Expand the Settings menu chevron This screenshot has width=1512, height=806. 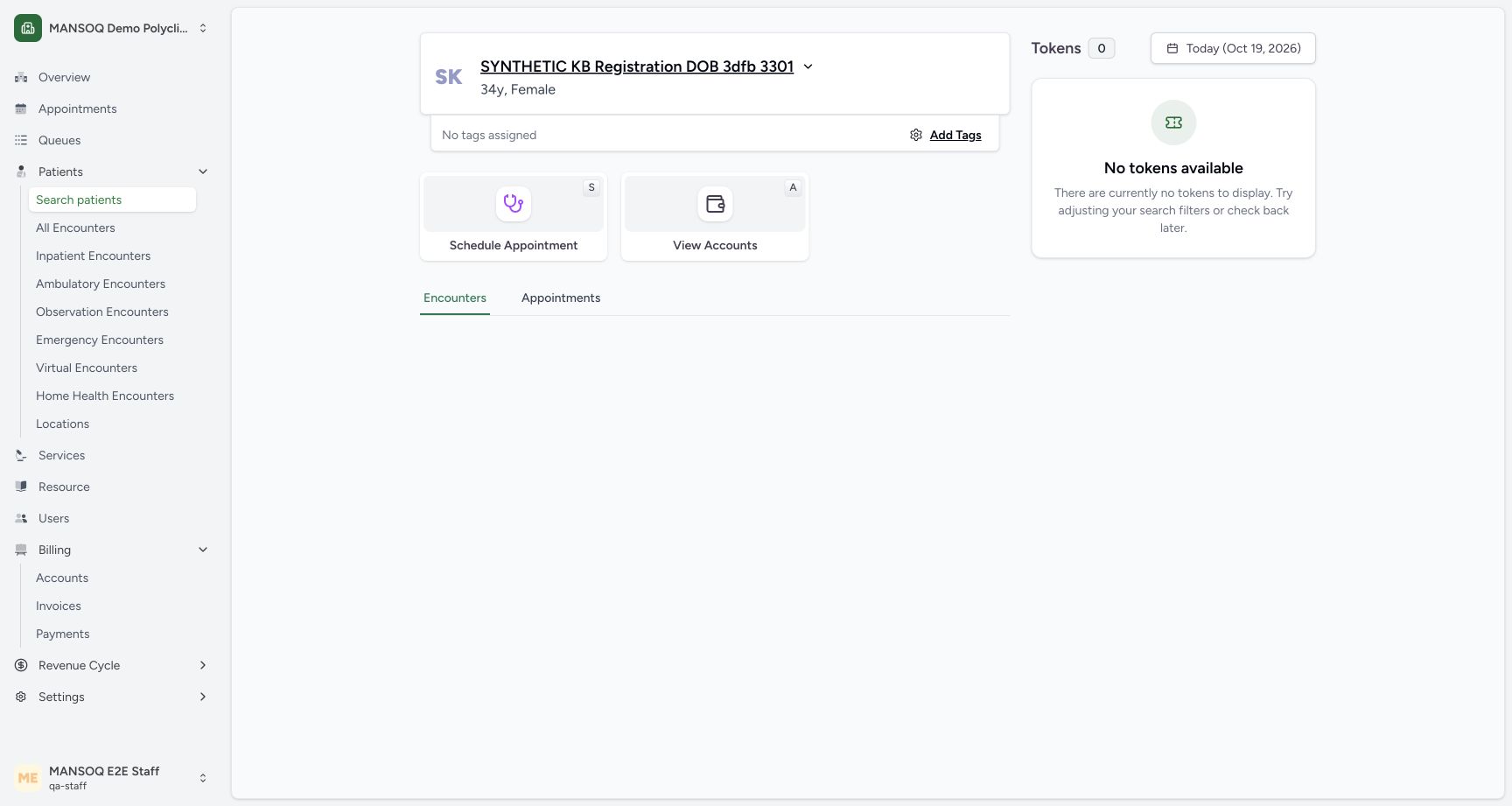(203, 697)
